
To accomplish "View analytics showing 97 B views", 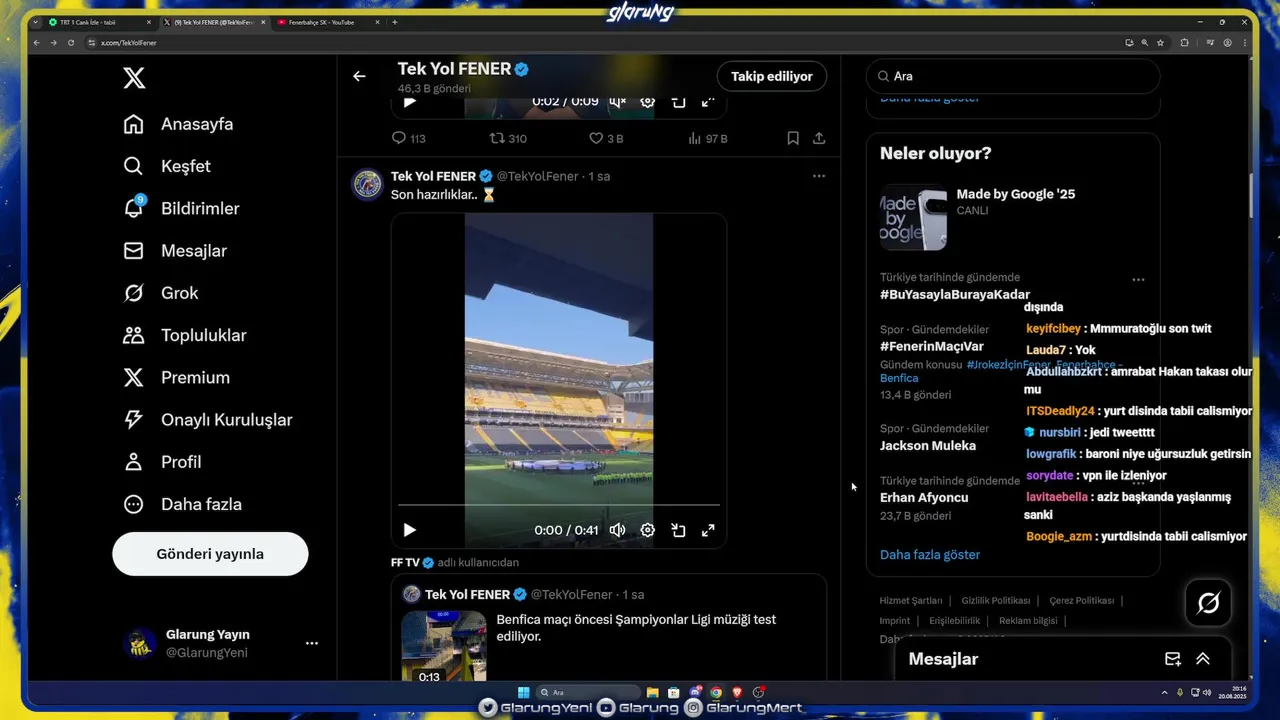I will tap(708, 138).
